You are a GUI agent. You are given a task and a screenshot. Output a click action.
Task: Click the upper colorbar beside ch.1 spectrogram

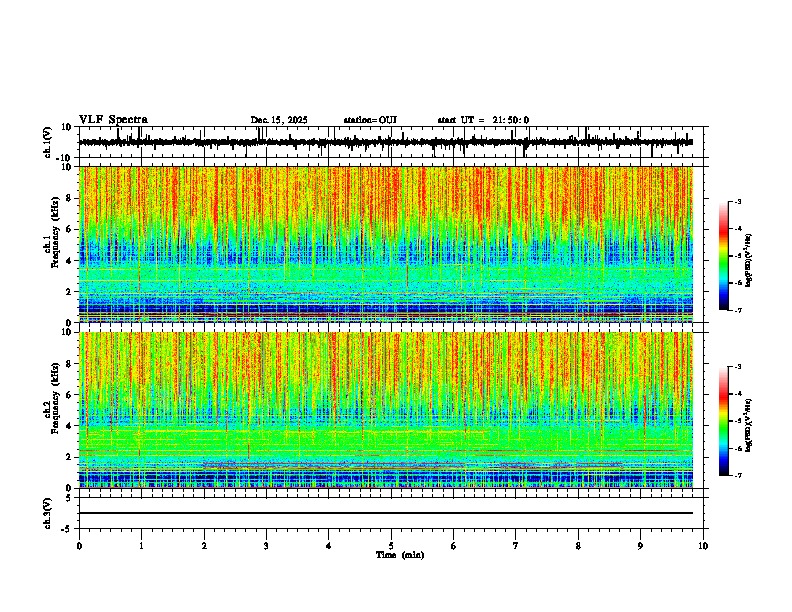[724, 256]
